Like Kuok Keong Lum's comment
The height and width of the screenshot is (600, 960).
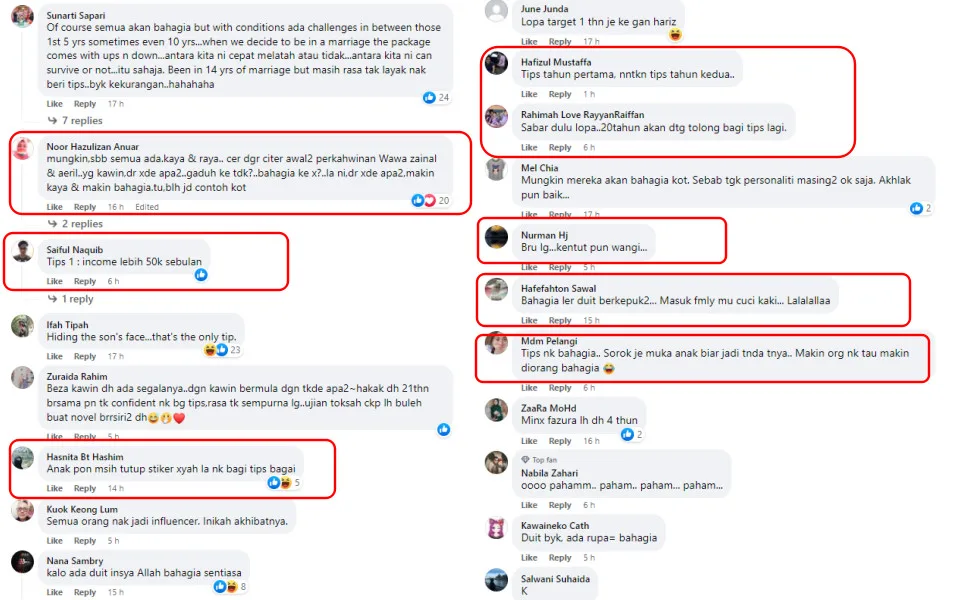pyautogui.click(x=55, y=541)
